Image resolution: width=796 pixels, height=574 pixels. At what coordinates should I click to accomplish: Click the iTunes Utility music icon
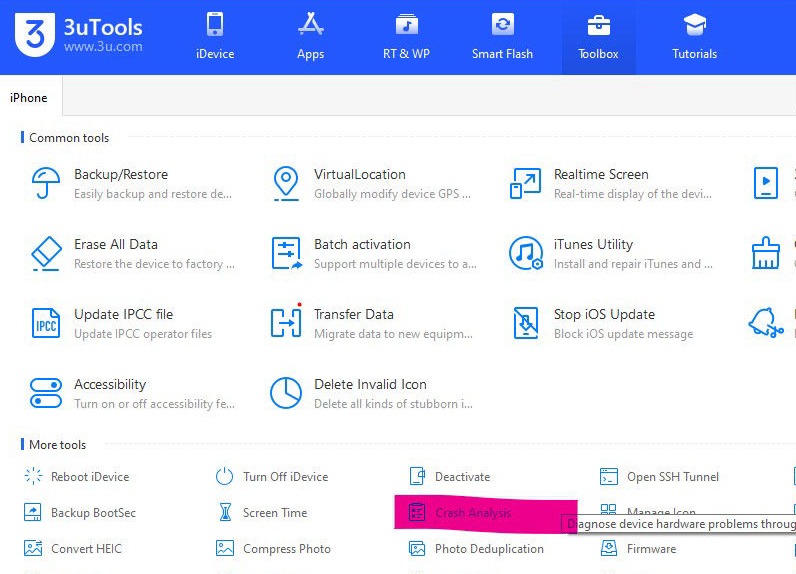tap(526, 253)
